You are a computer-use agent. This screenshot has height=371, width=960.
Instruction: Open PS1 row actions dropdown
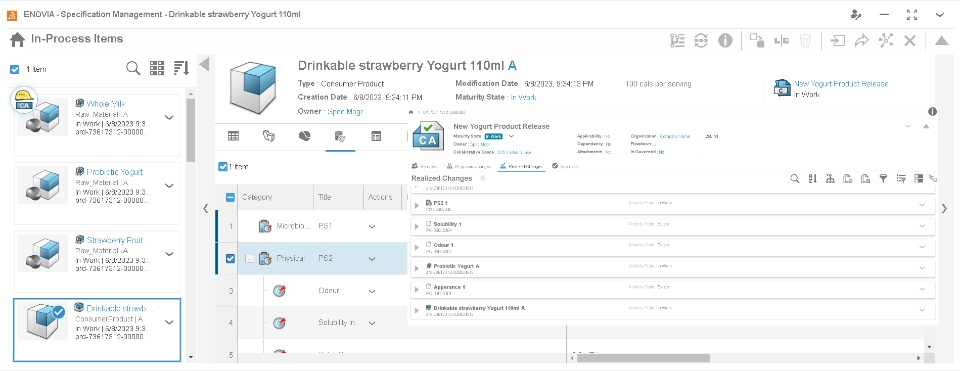pyautogui.click(x=372, y=227)
